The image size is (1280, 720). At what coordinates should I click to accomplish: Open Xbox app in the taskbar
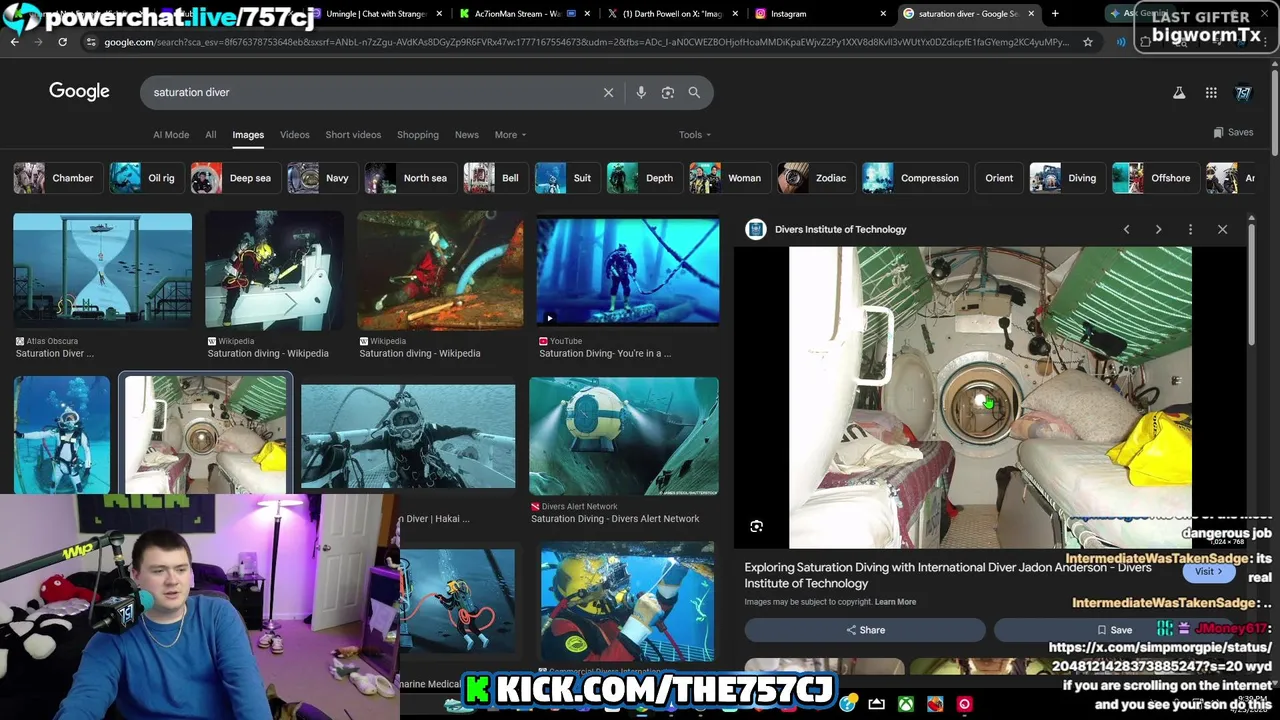pos(906,704)
